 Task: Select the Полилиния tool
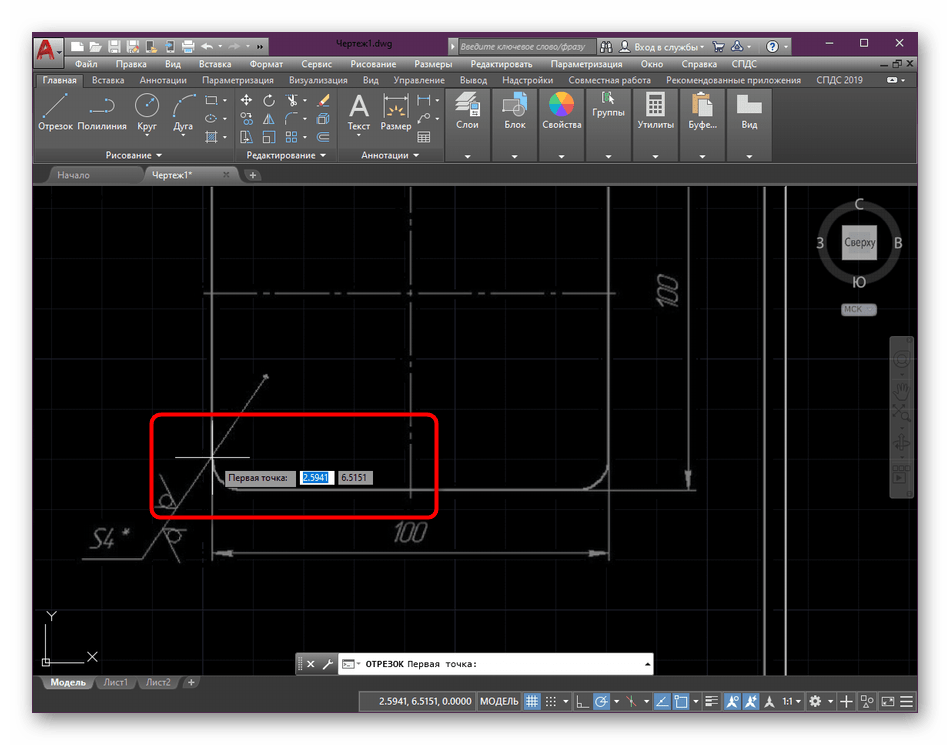(102, 112)
